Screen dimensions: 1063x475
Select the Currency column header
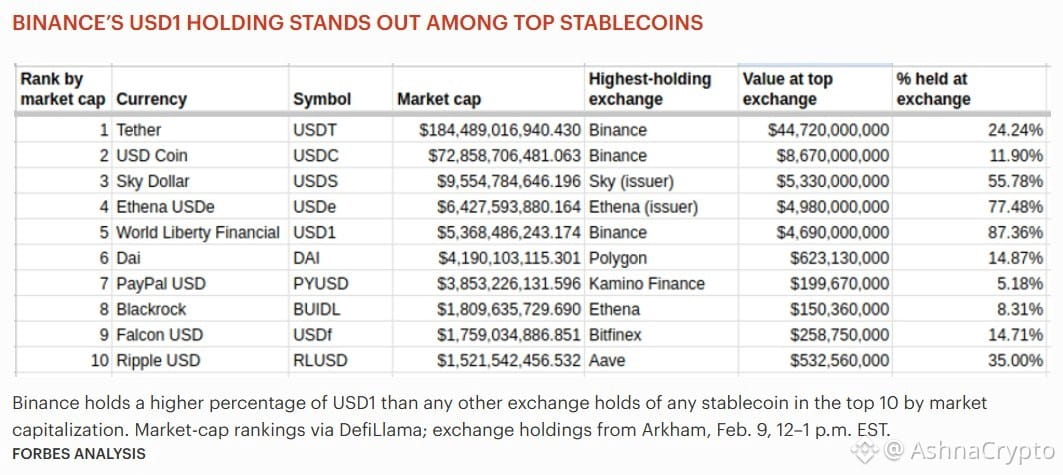151,99
